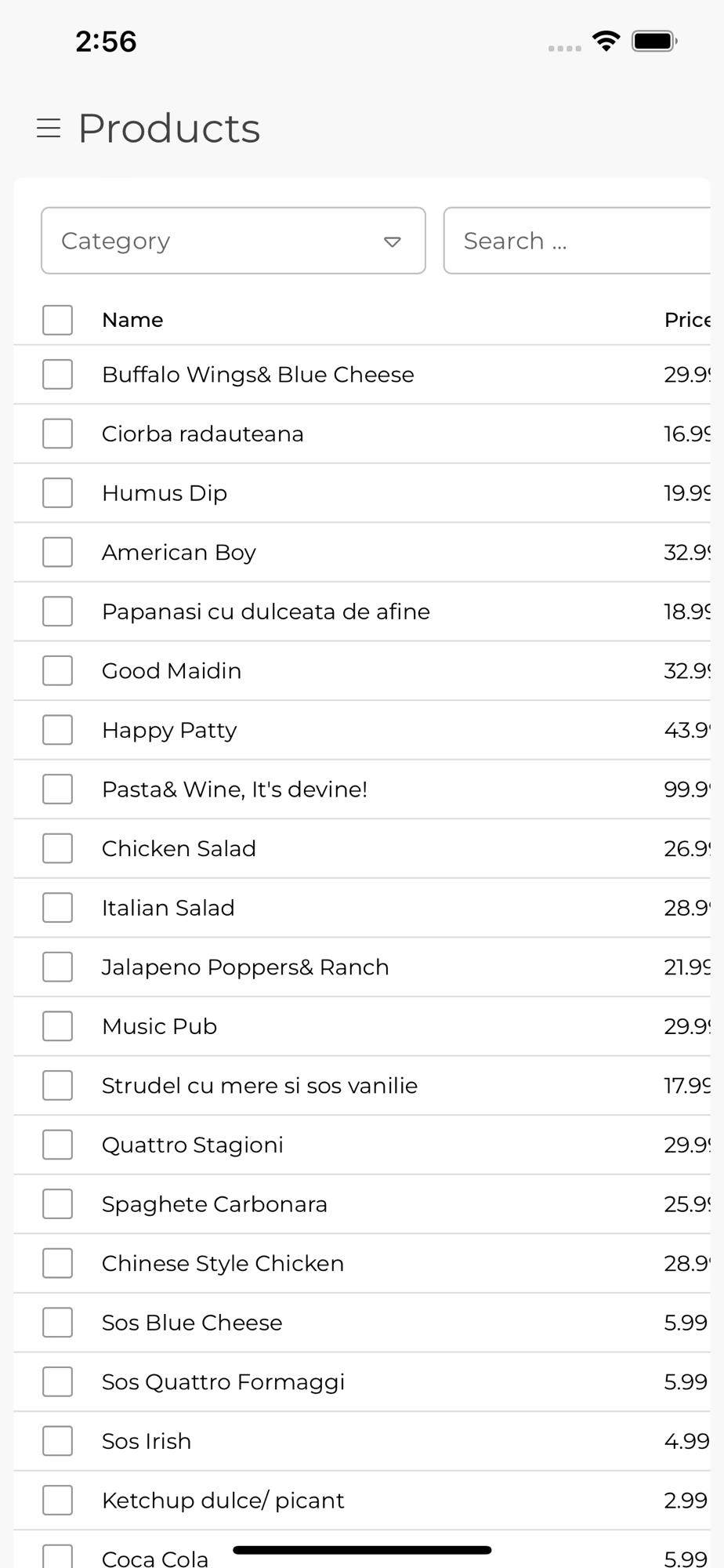Open the Music Pub product row

[362, 1026]
